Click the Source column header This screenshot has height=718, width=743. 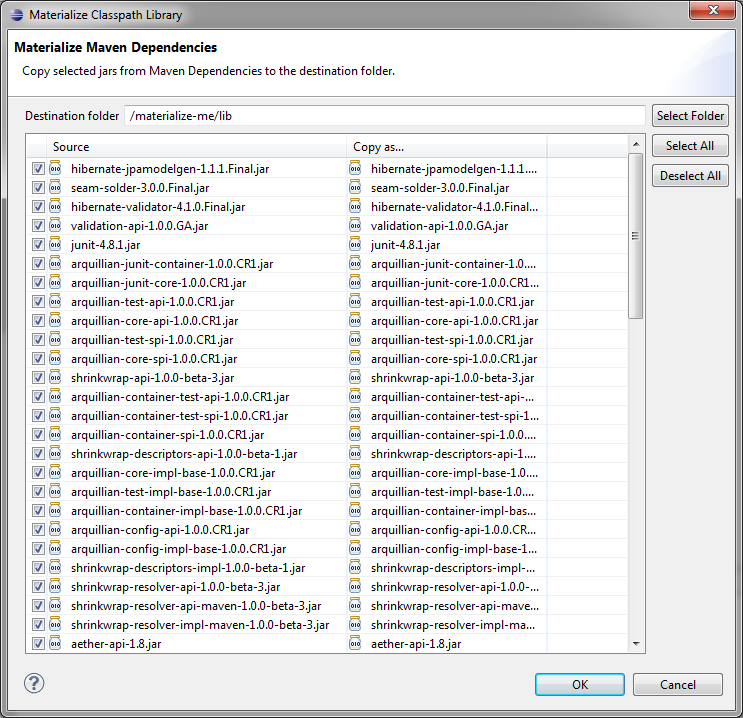click(196, 146)
